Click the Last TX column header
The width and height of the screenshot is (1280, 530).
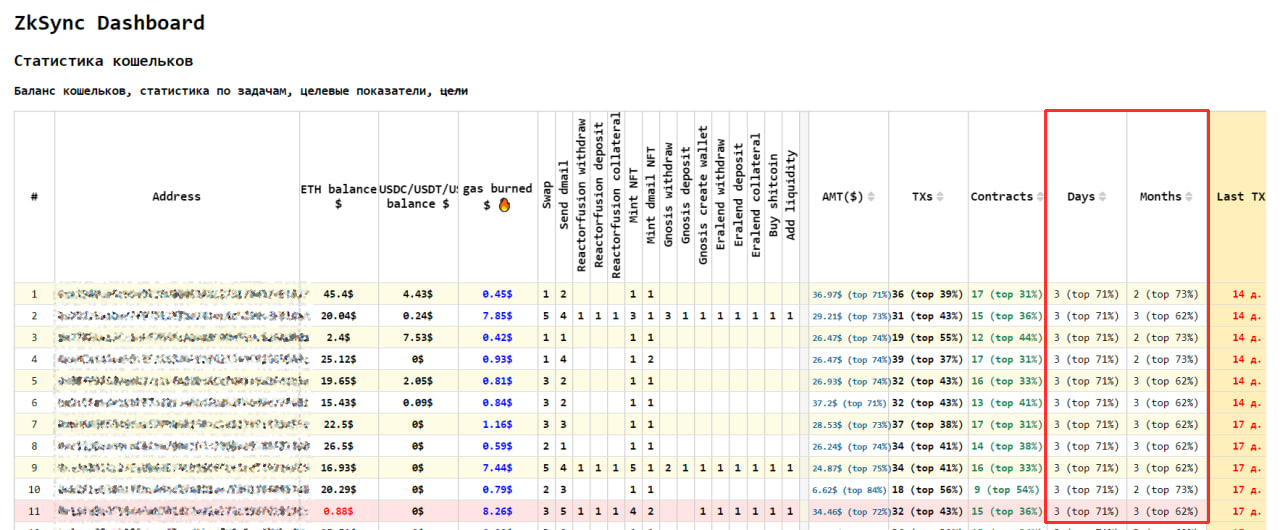coord(1240,197)
